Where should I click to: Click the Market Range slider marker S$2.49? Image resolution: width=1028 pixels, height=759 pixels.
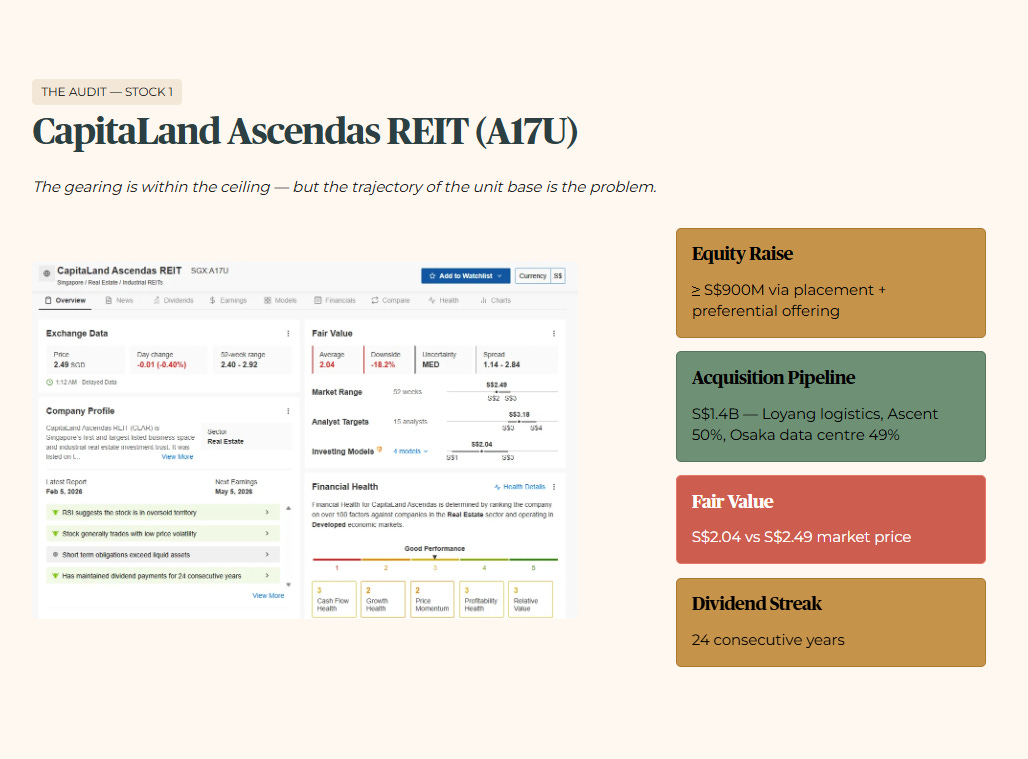click(496, 391)
